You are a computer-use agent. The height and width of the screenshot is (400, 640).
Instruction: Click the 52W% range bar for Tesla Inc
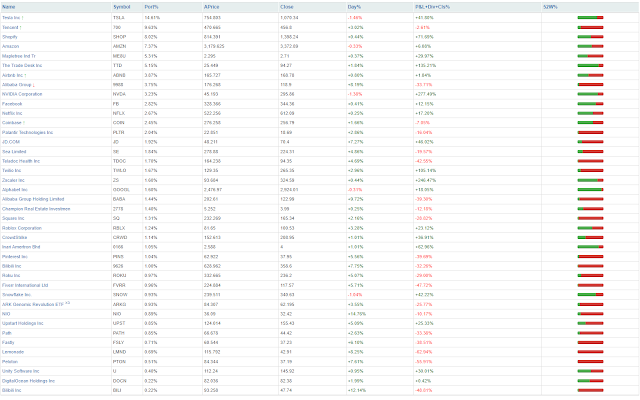click(590, 18)
